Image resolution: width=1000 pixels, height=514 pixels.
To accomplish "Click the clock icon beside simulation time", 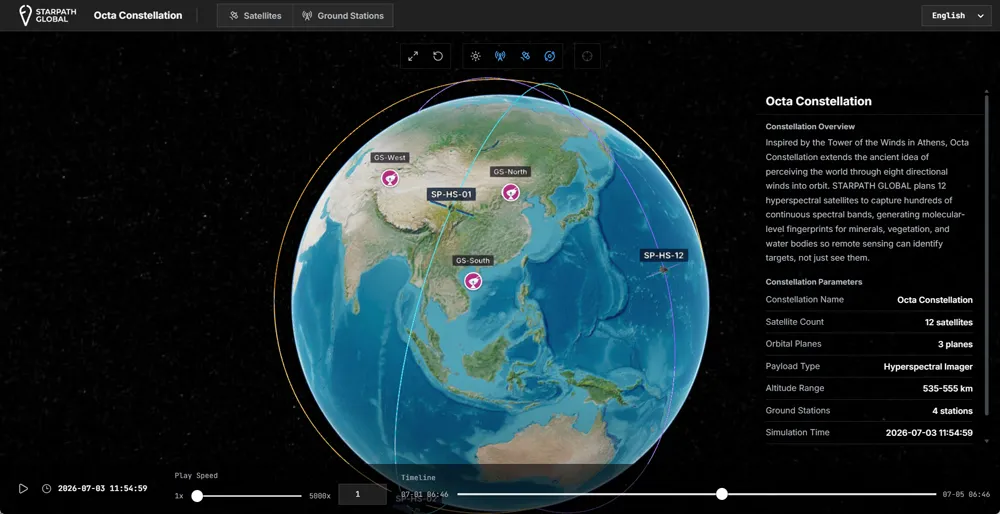I will [x=47, y=488].
